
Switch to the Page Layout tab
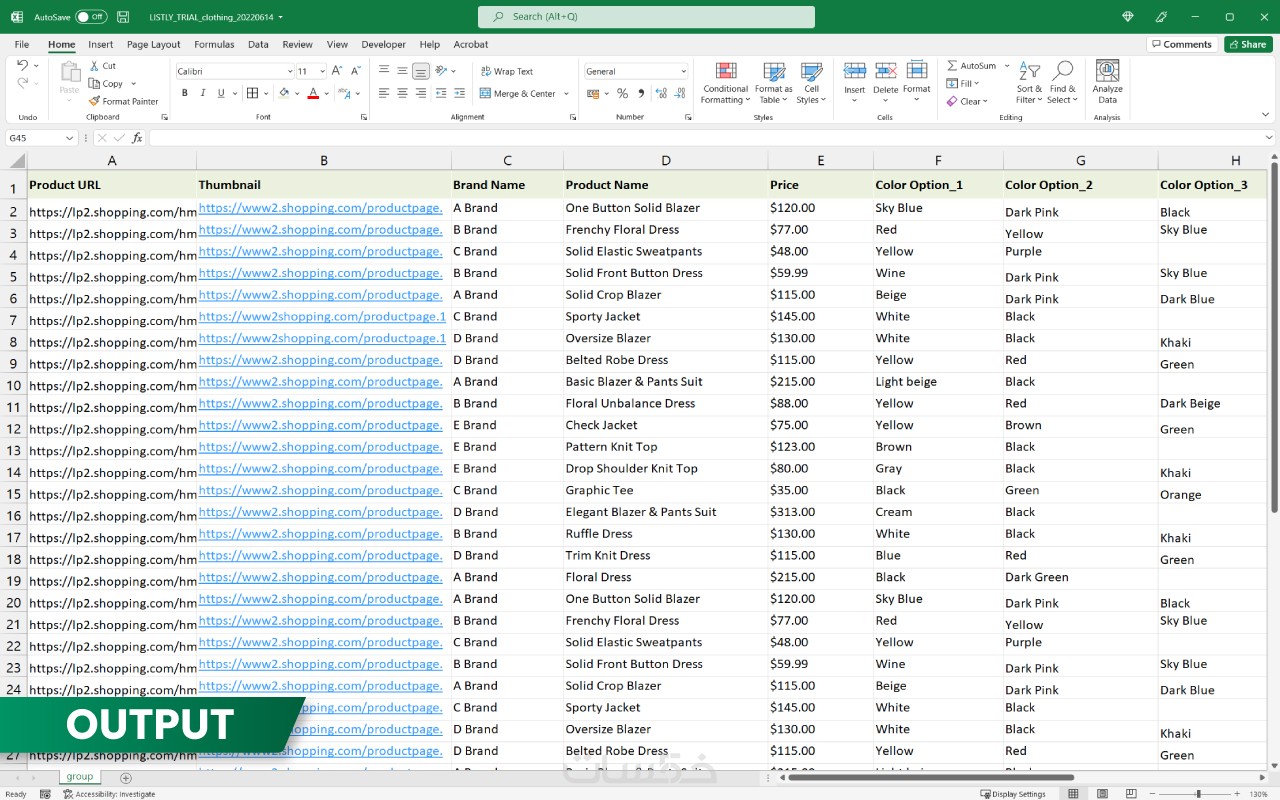(153, 44)
